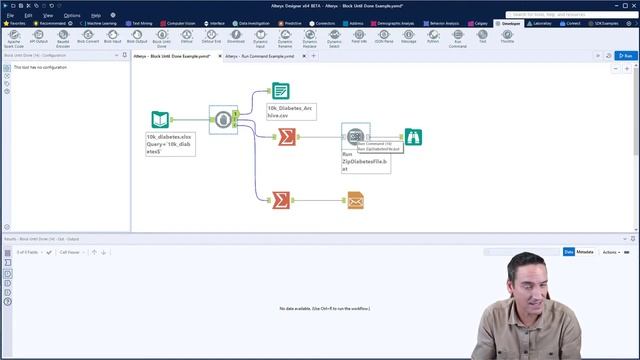Image resolution: width=640 pixels, height=360 pixels.
Task: Open the globe icon next to Help
Action: point(113,15)
